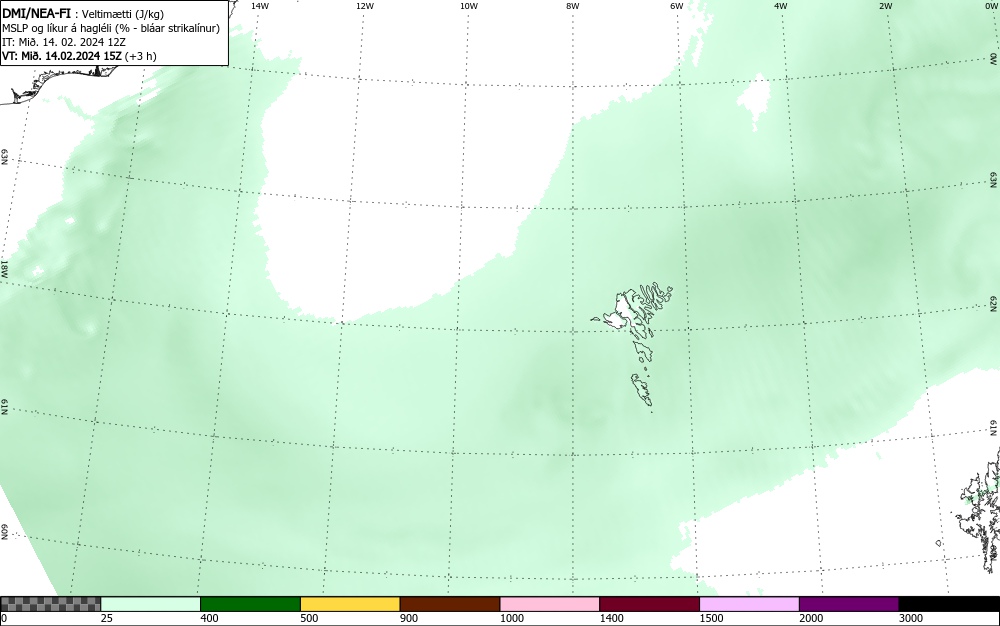Click the '8W' longitude label
This screenshot has width=1000, height=626.
[x=573, y=6]
